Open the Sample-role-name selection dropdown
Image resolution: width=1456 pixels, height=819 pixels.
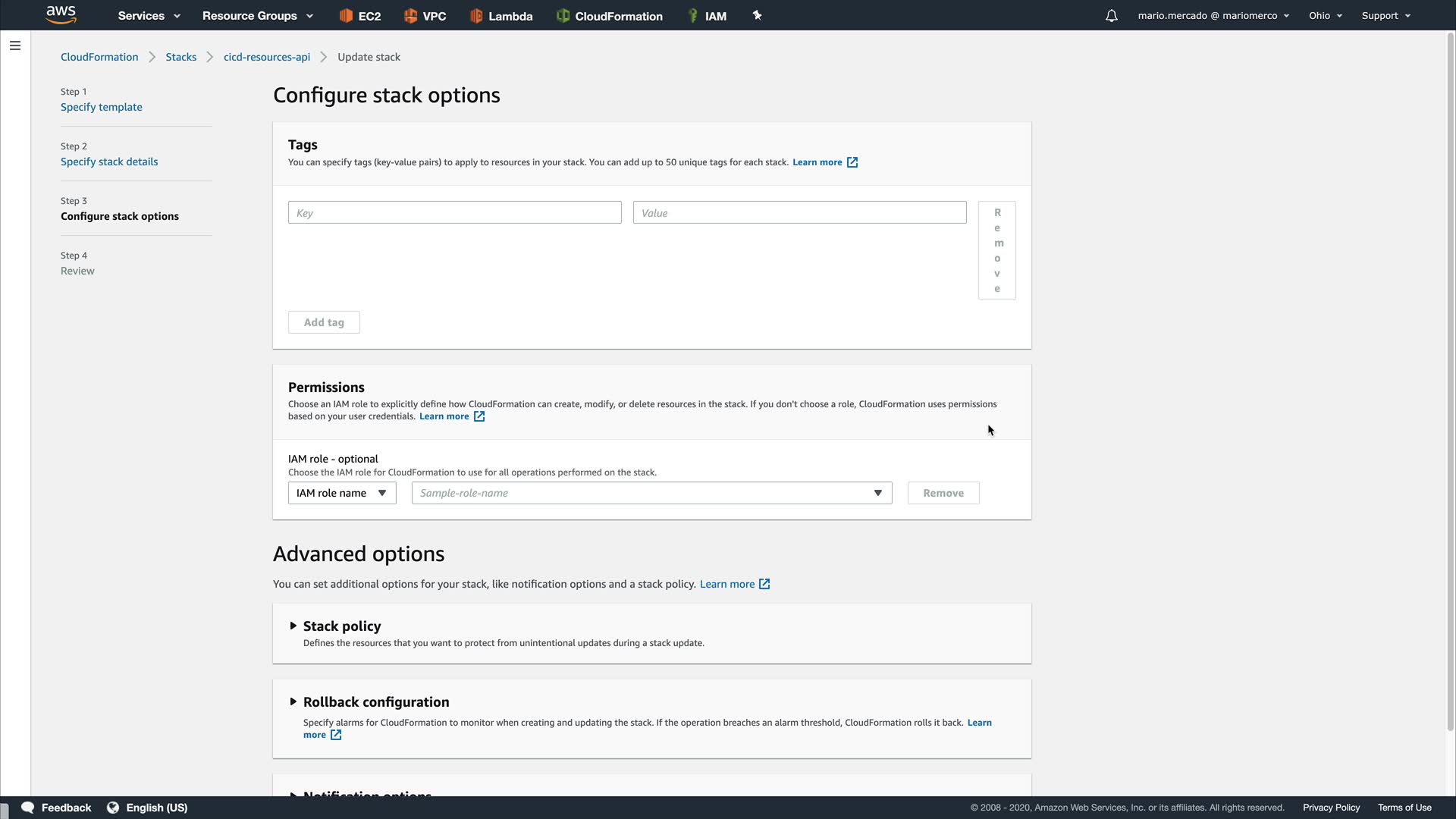tap(651, 493)
